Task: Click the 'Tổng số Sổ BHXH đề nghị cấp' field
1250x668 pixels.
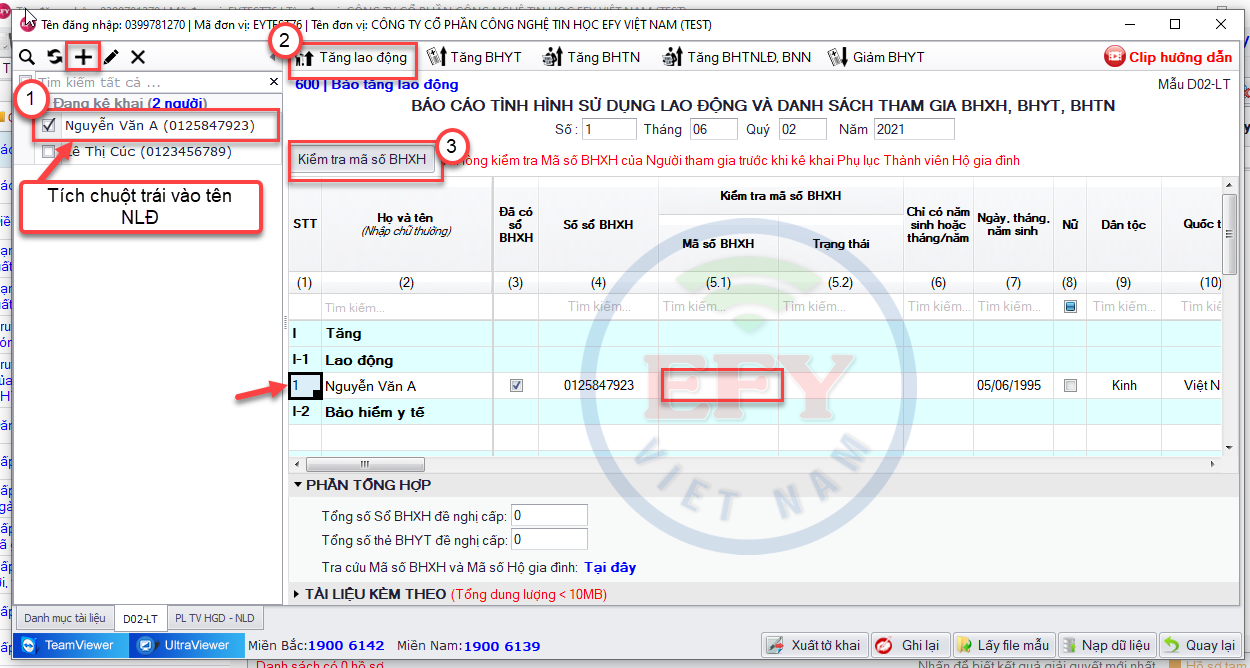Action: 549,516
